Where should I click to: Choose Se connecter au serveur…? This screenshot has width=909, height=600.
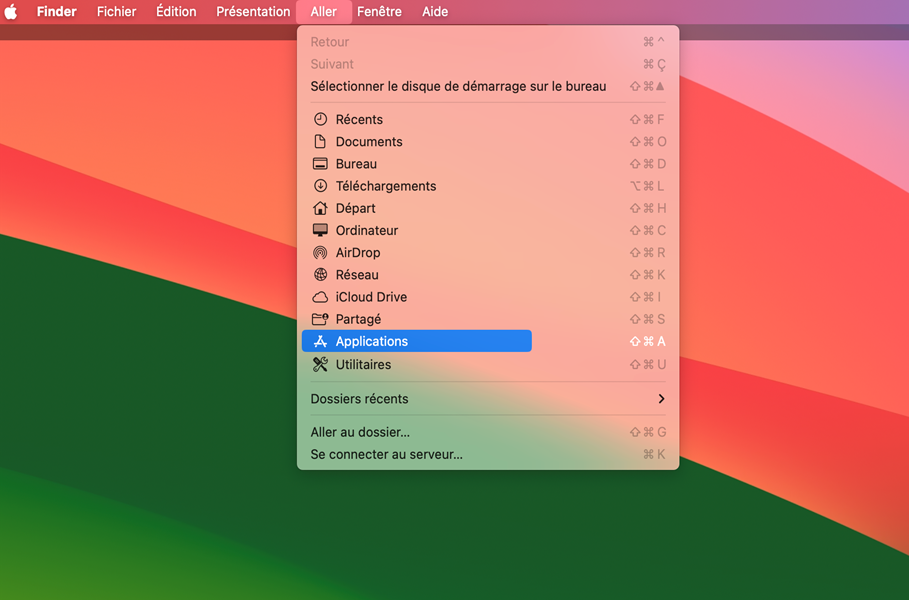(386, 454)
